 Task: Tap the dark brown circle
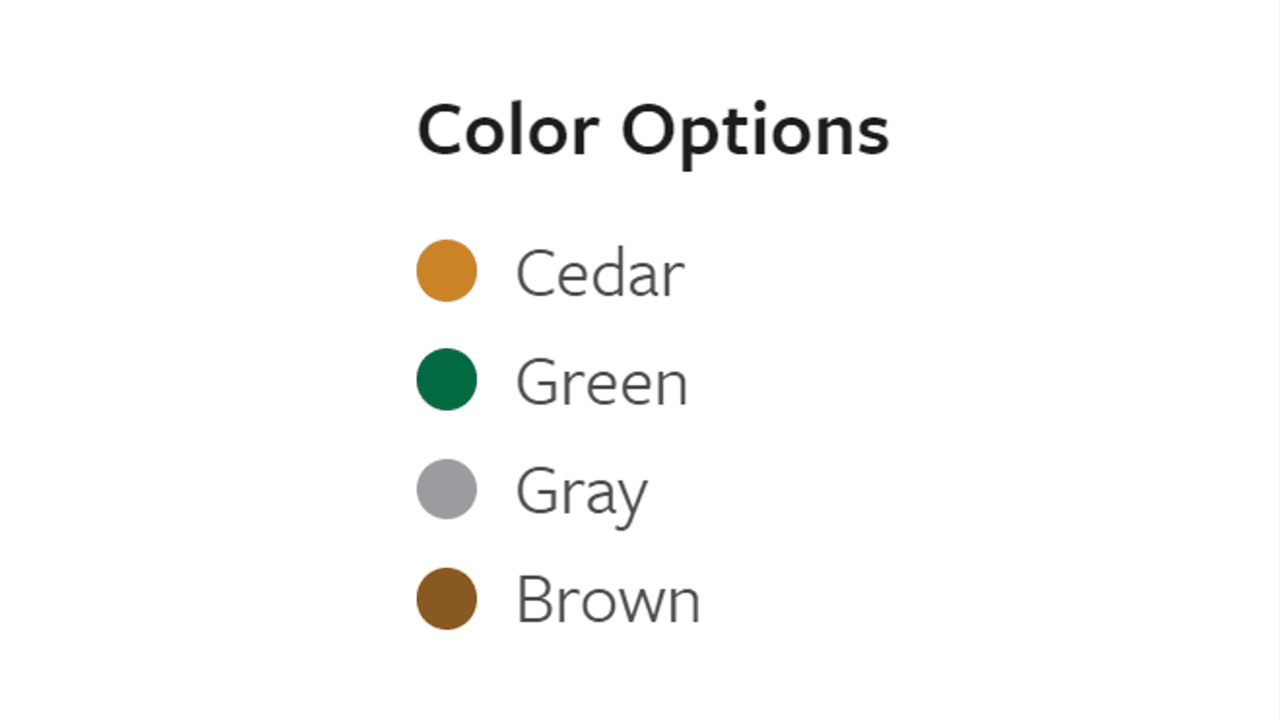(446, 599)
